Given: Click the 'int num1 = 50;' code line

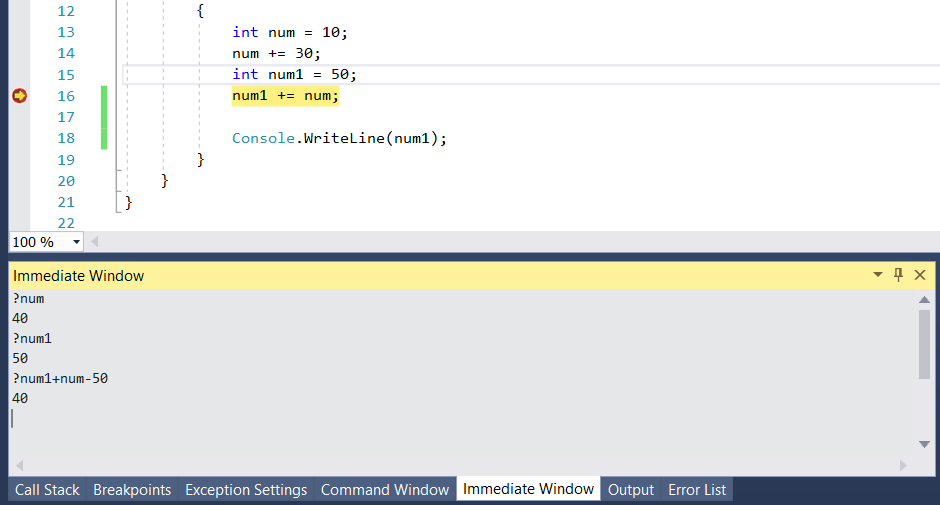Looking at the screenshot, I should coord(294,74).
